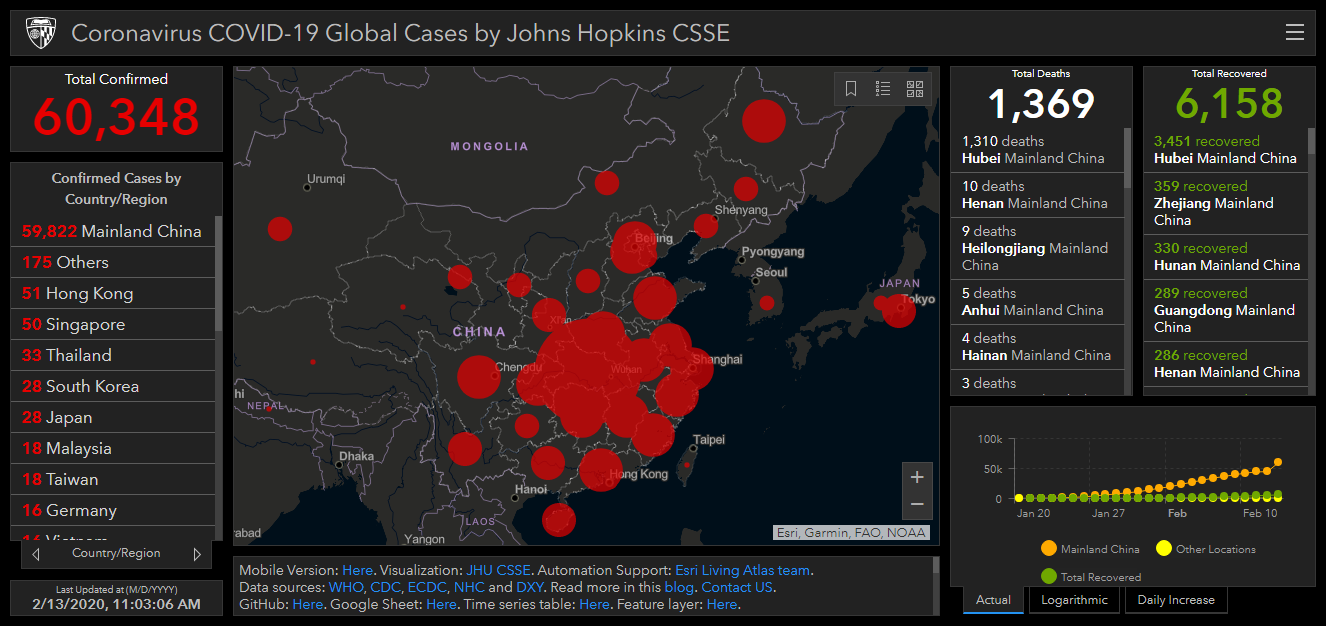Select Singapore in country list

point(113,324)
